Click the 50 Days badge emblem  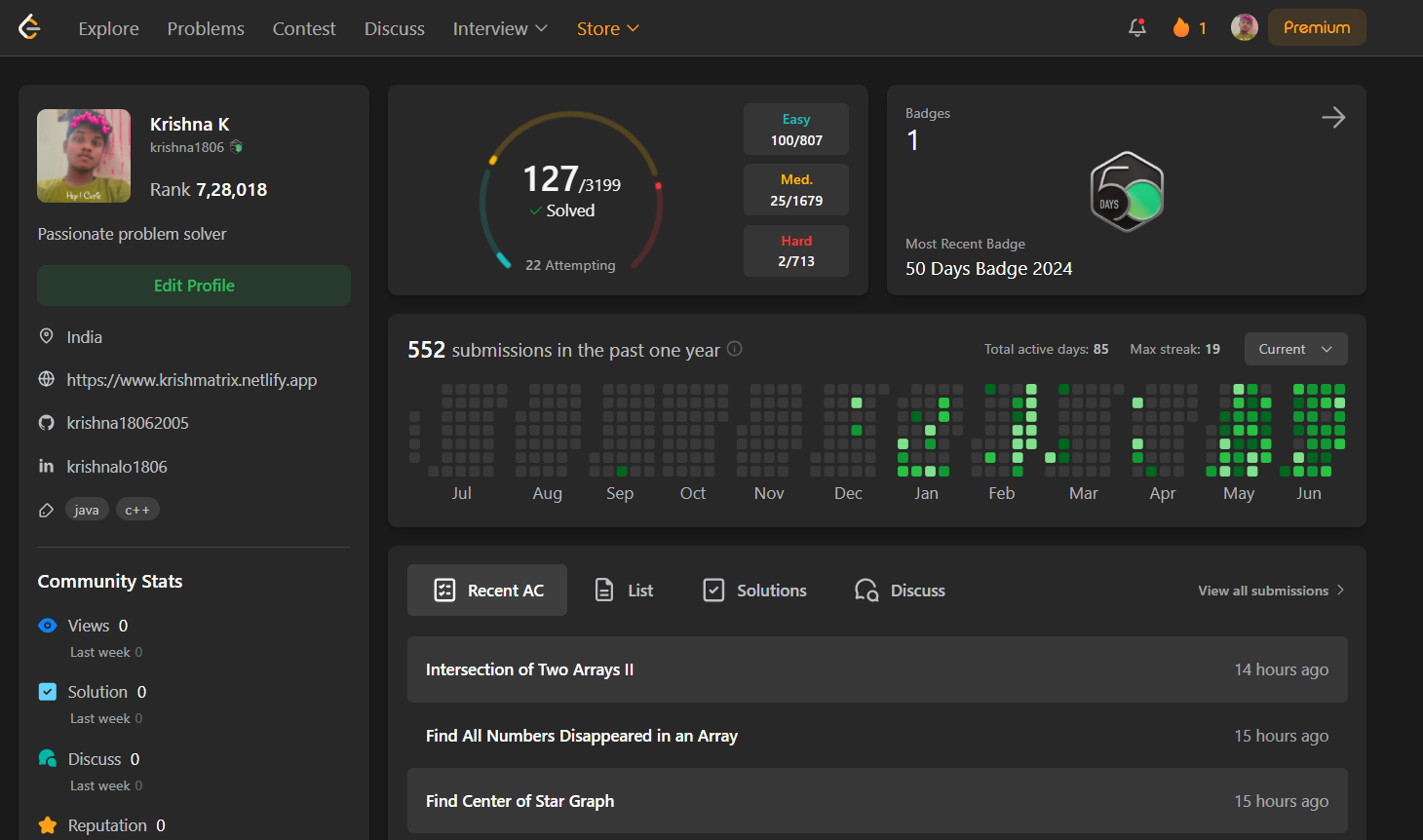pyautogui.click(x=1127, y=191)
